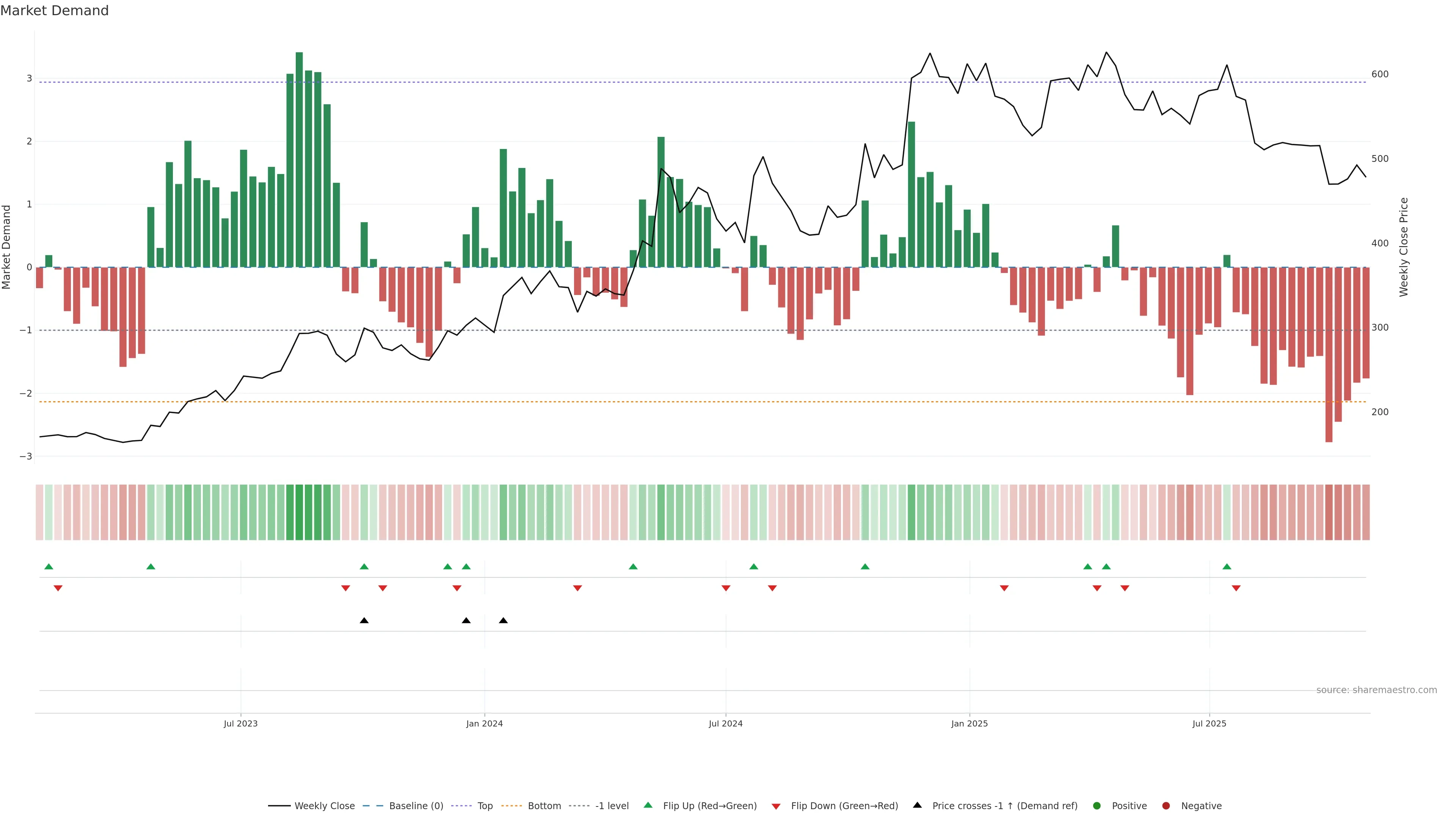The height and width of the screenshot is (819, 1456).
Task: Click the darkest green heatmap strip cell
Action: click(x=299, y=512)
